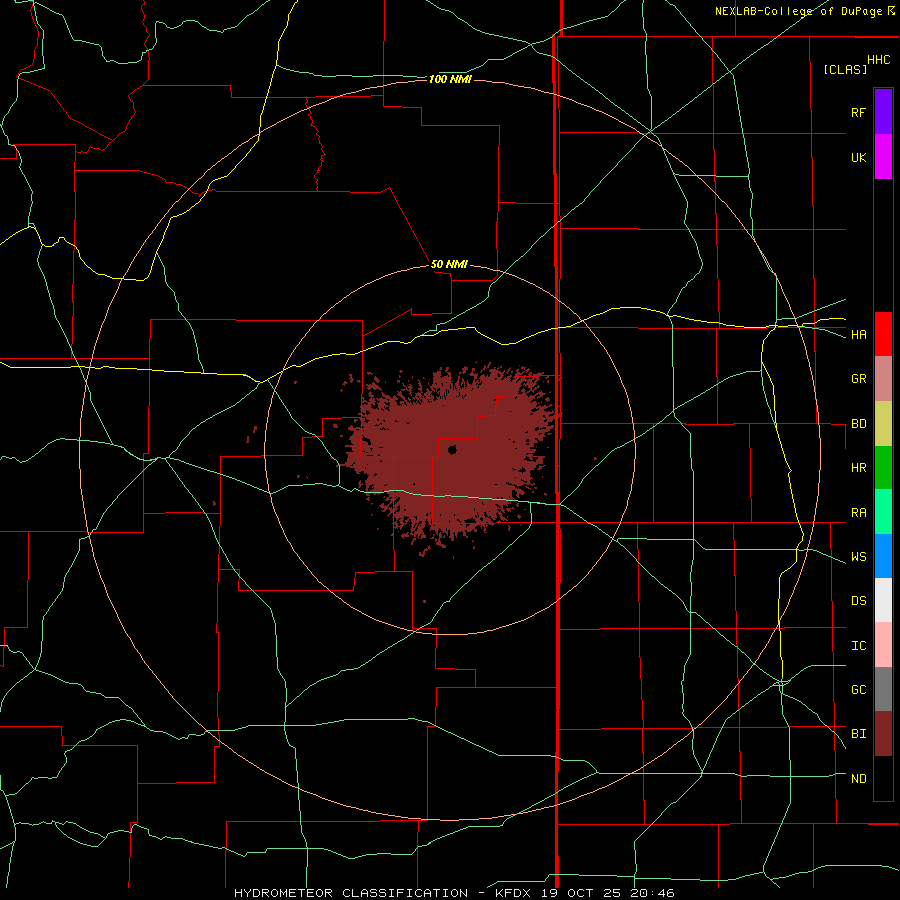Select the WS blue legend swatch
The width and height of the screenshot is (900, 900).
click(883, 556)
